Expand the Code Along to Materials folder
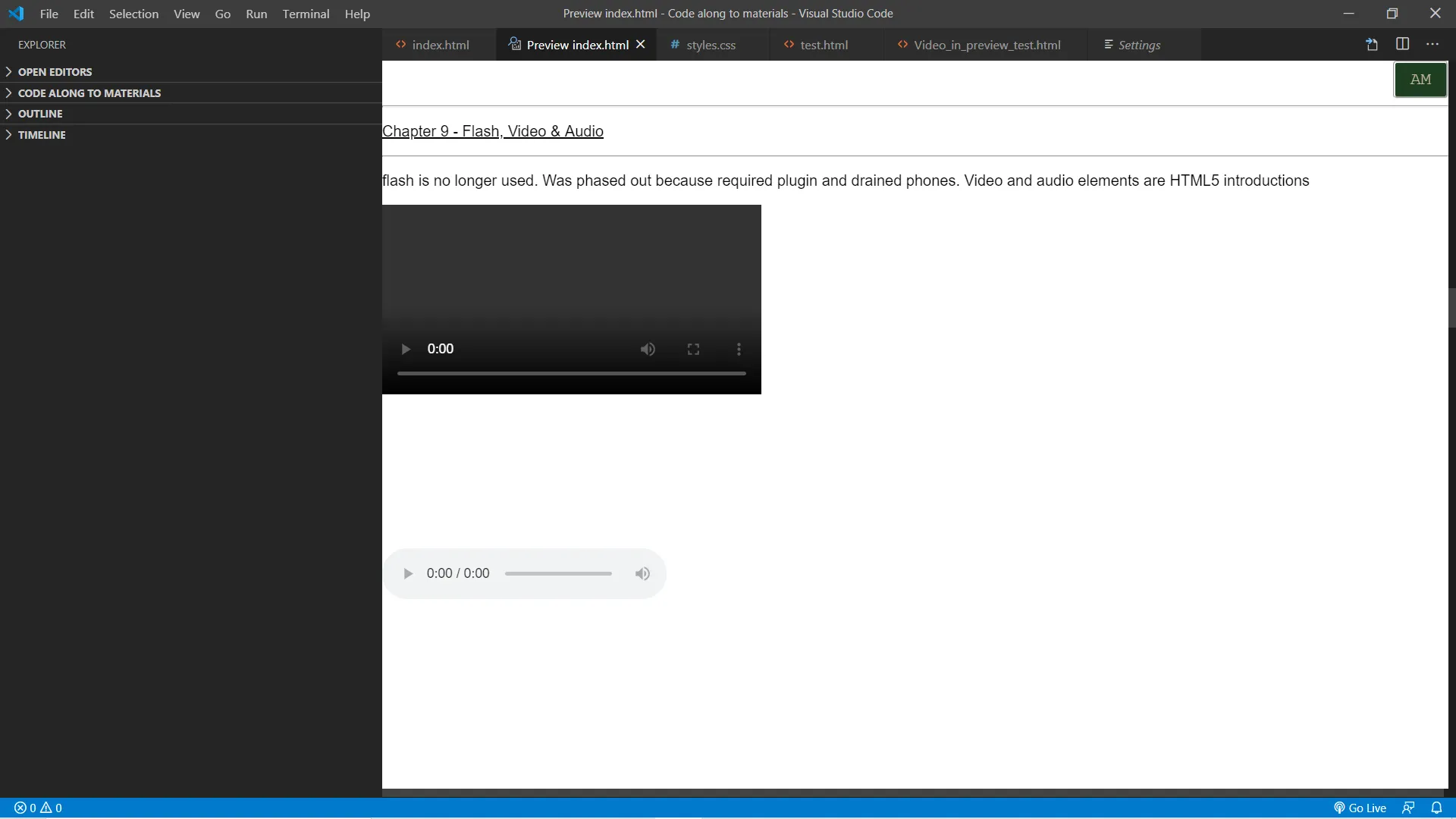1456x819 pixels. [89, 93]
